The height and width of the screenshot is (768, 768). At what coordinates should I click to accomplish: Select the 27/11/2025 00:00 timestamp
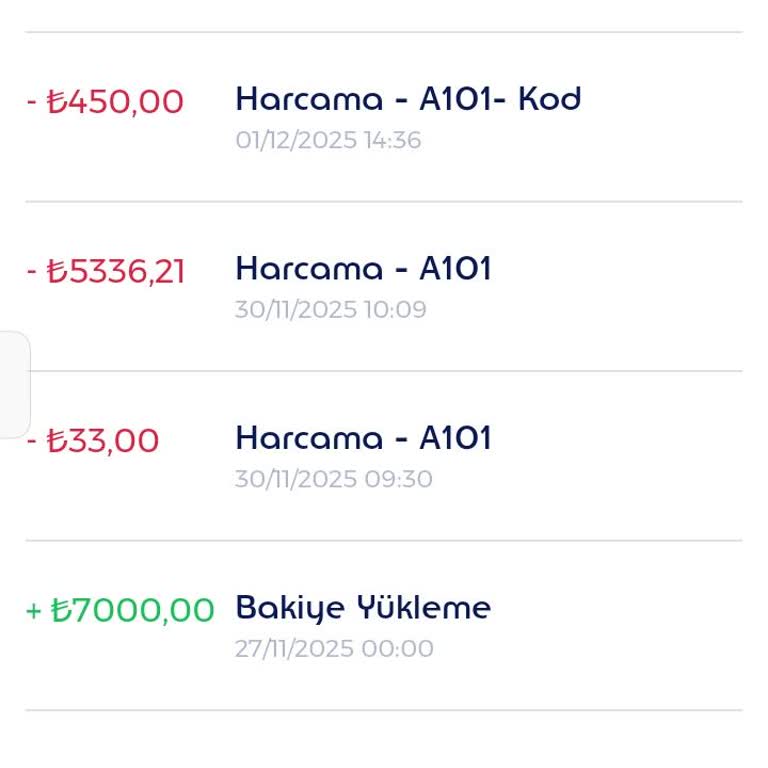pos(334,649)
